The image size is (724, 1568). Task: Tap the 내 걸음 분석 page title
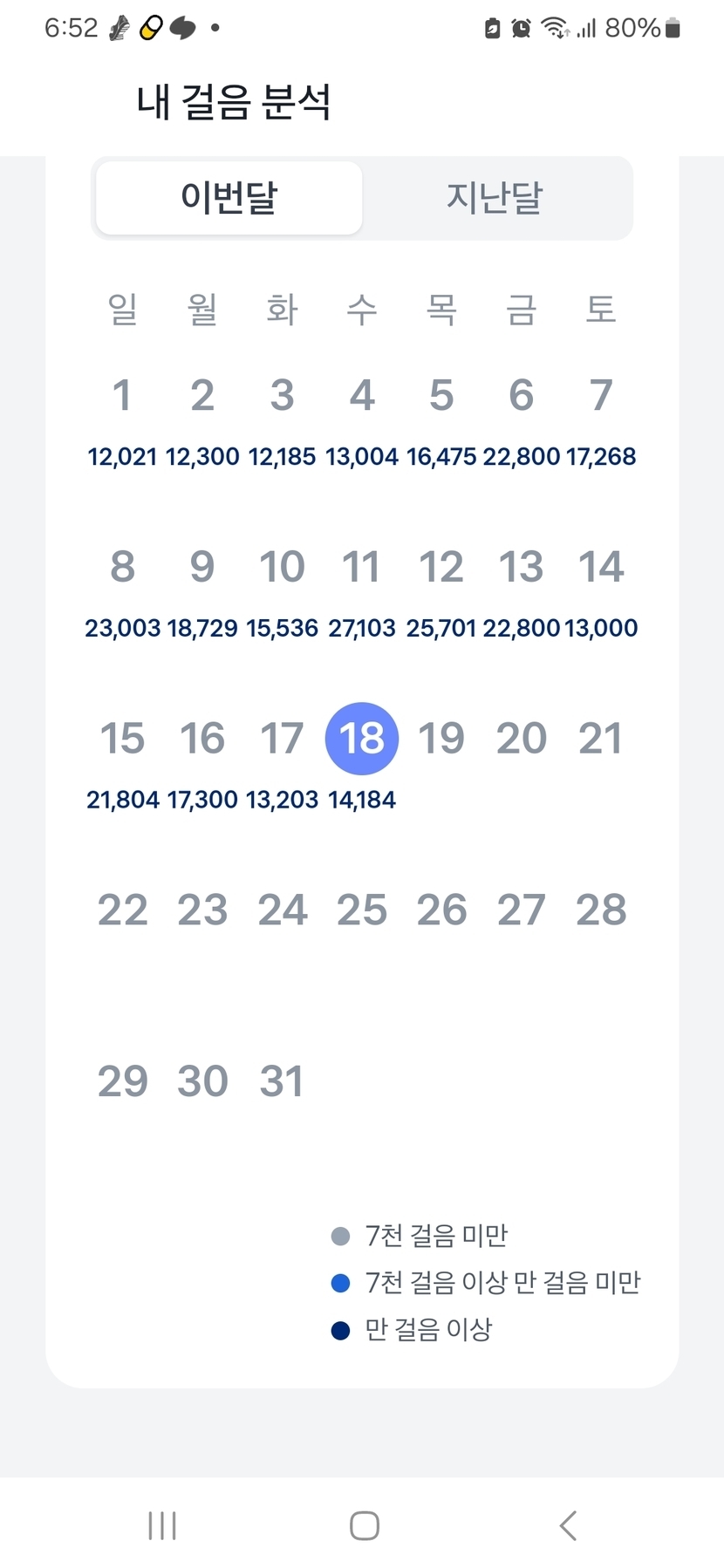(234, 102)
